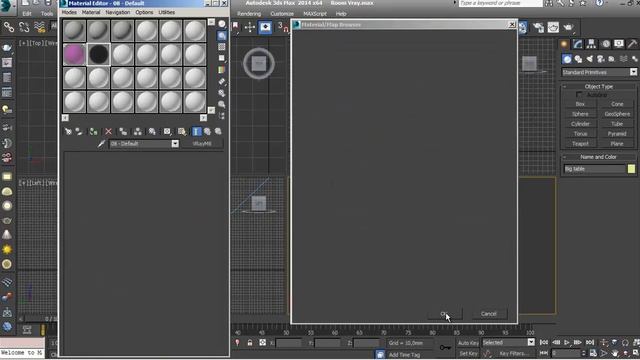Toggle checkered Background for sample slot
The image size is (640, 360).
[x=222, y=47]
